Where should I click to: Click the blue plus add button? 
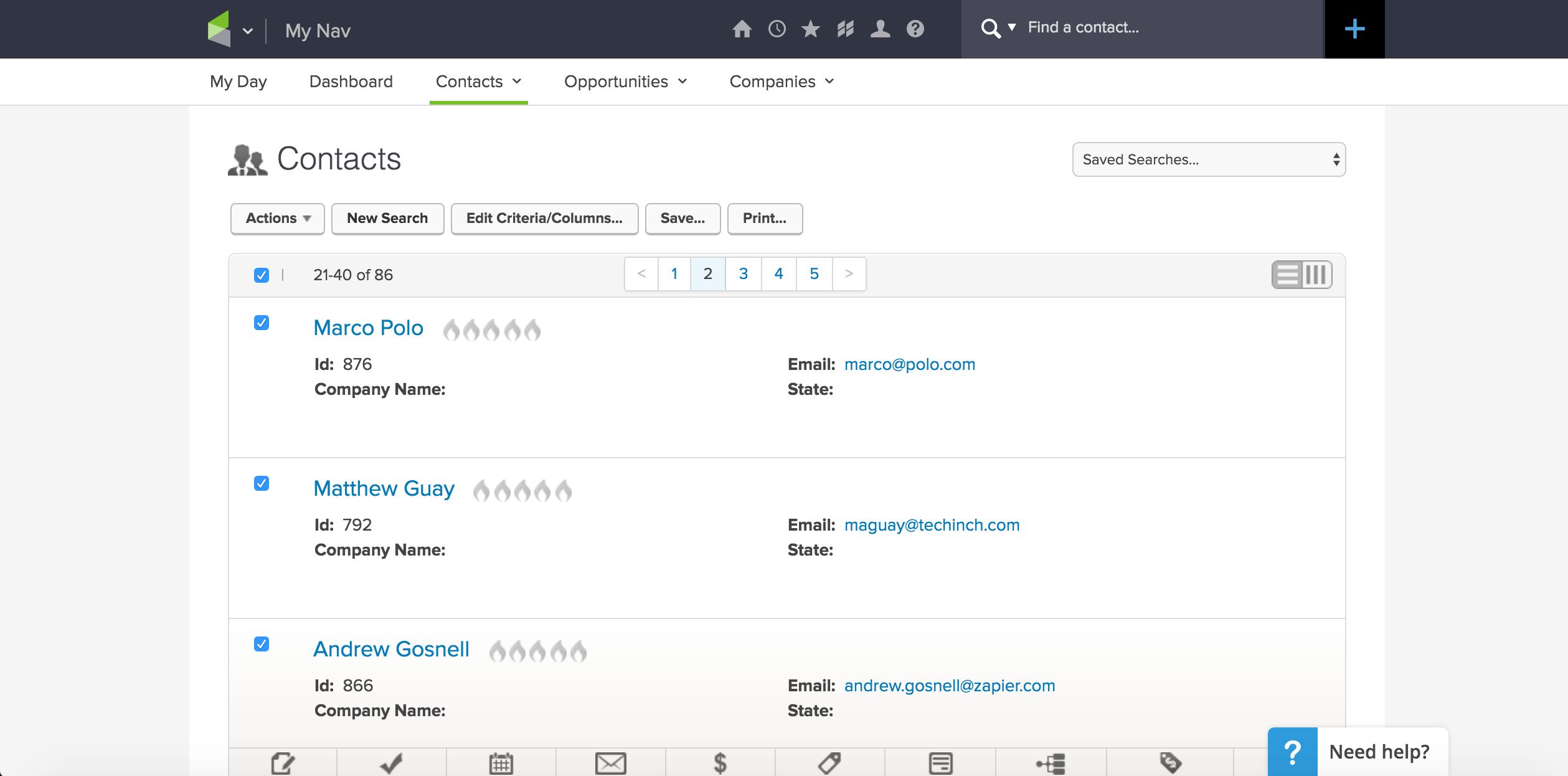coord(1354,29)
